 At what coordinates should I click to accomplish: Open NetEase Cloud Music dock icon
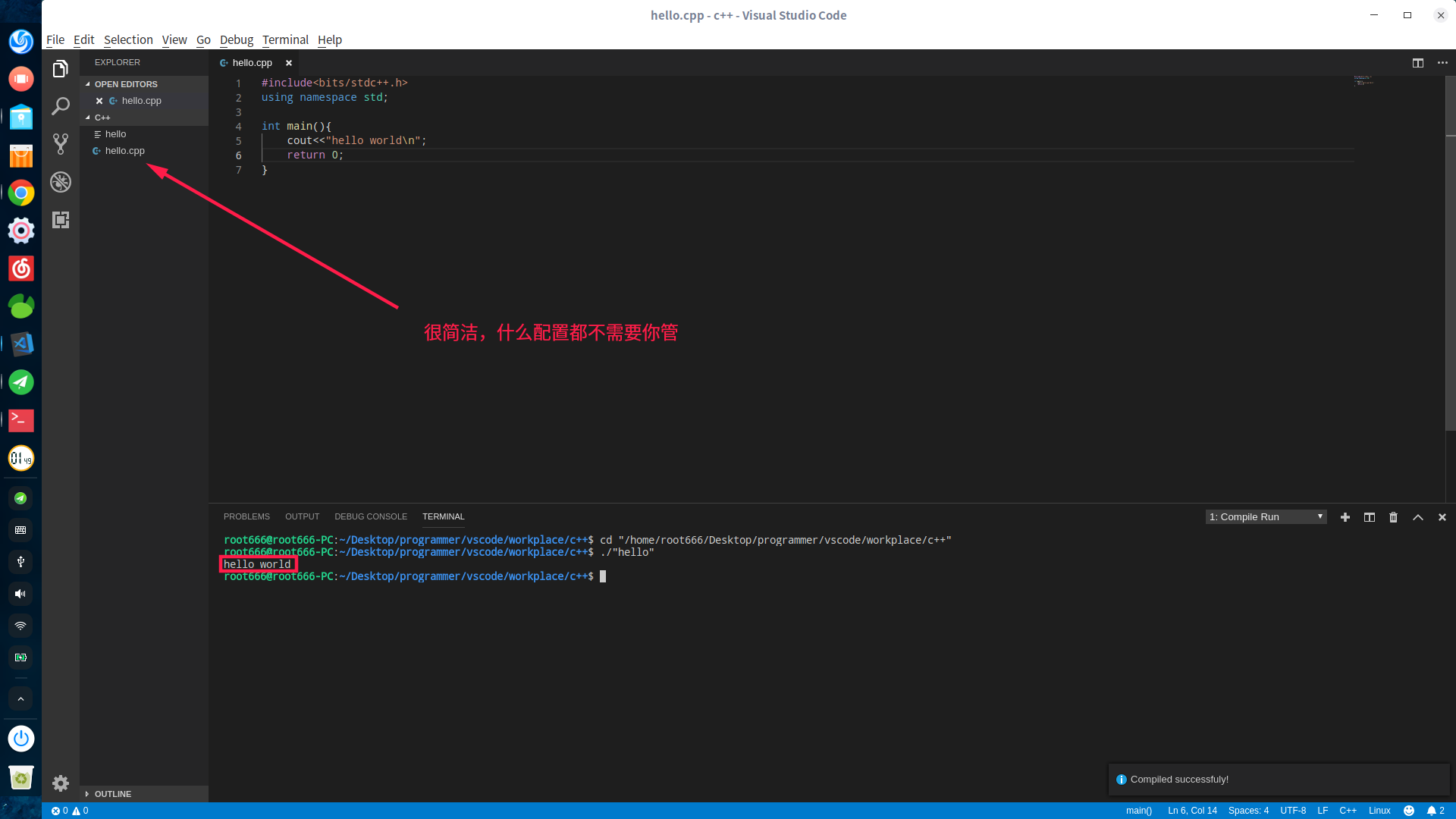21,268
